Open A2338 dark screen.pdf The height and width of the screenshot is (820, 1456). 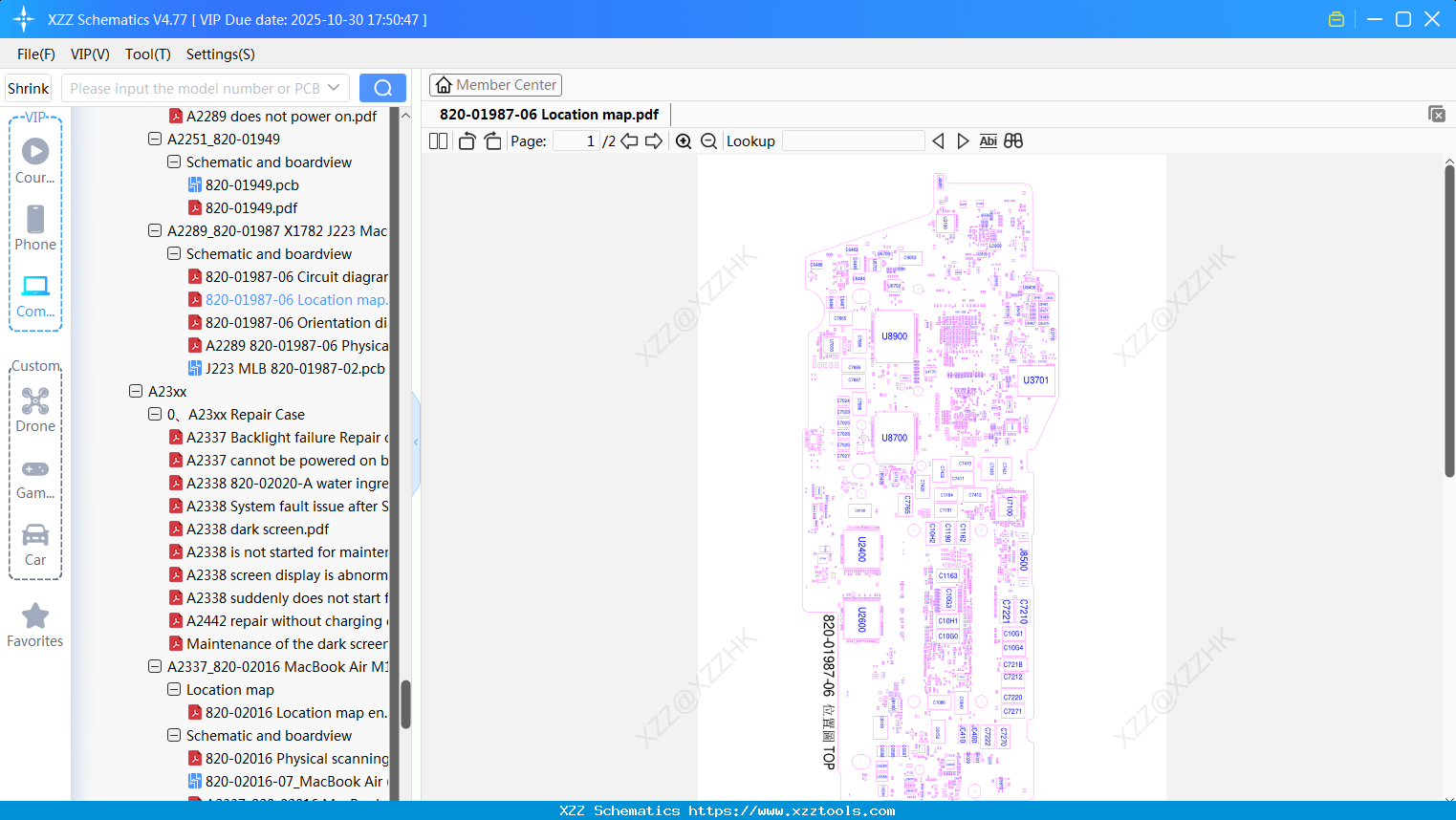[x=249, y=529]
